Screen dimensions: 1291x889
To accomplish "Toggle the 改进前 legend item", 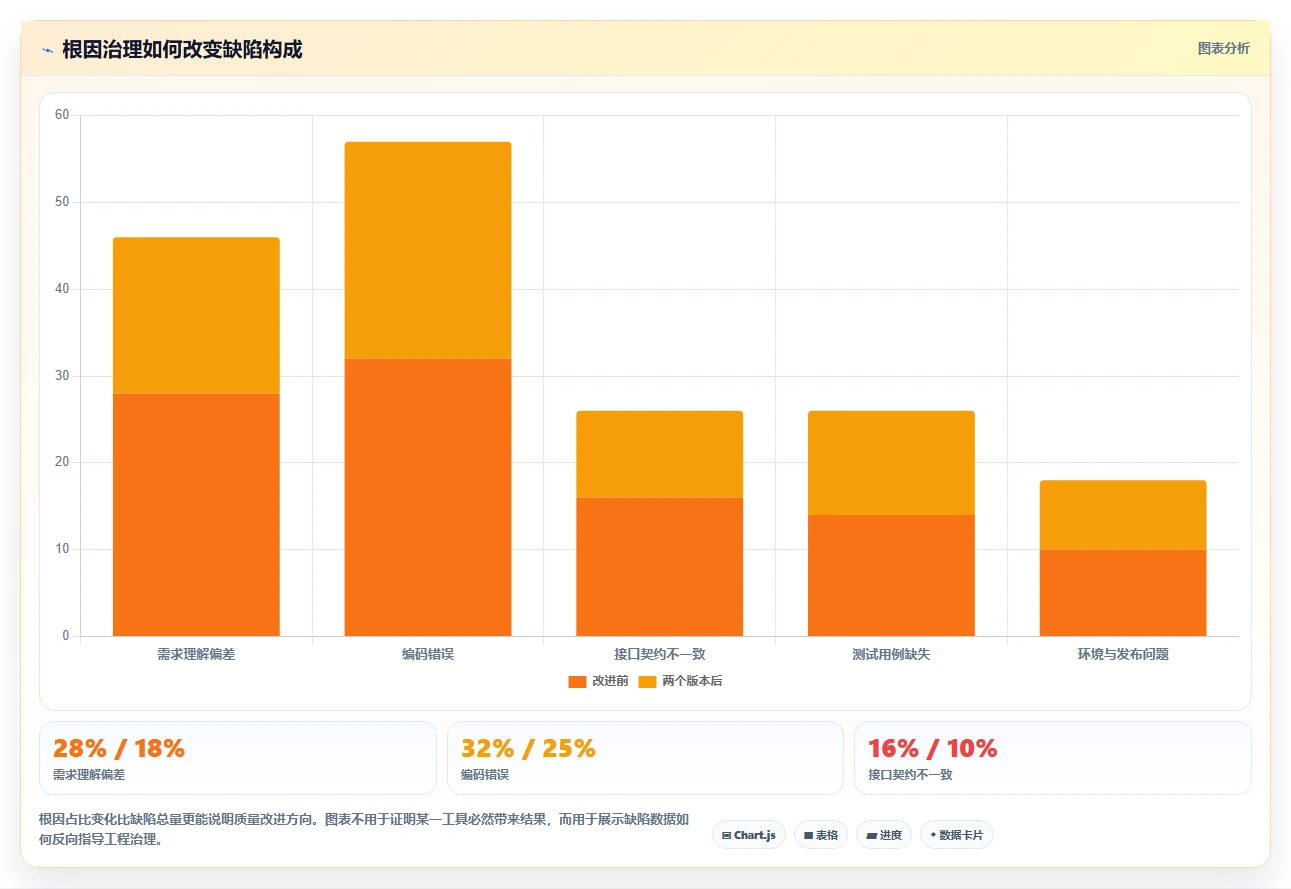I will 598,681.
